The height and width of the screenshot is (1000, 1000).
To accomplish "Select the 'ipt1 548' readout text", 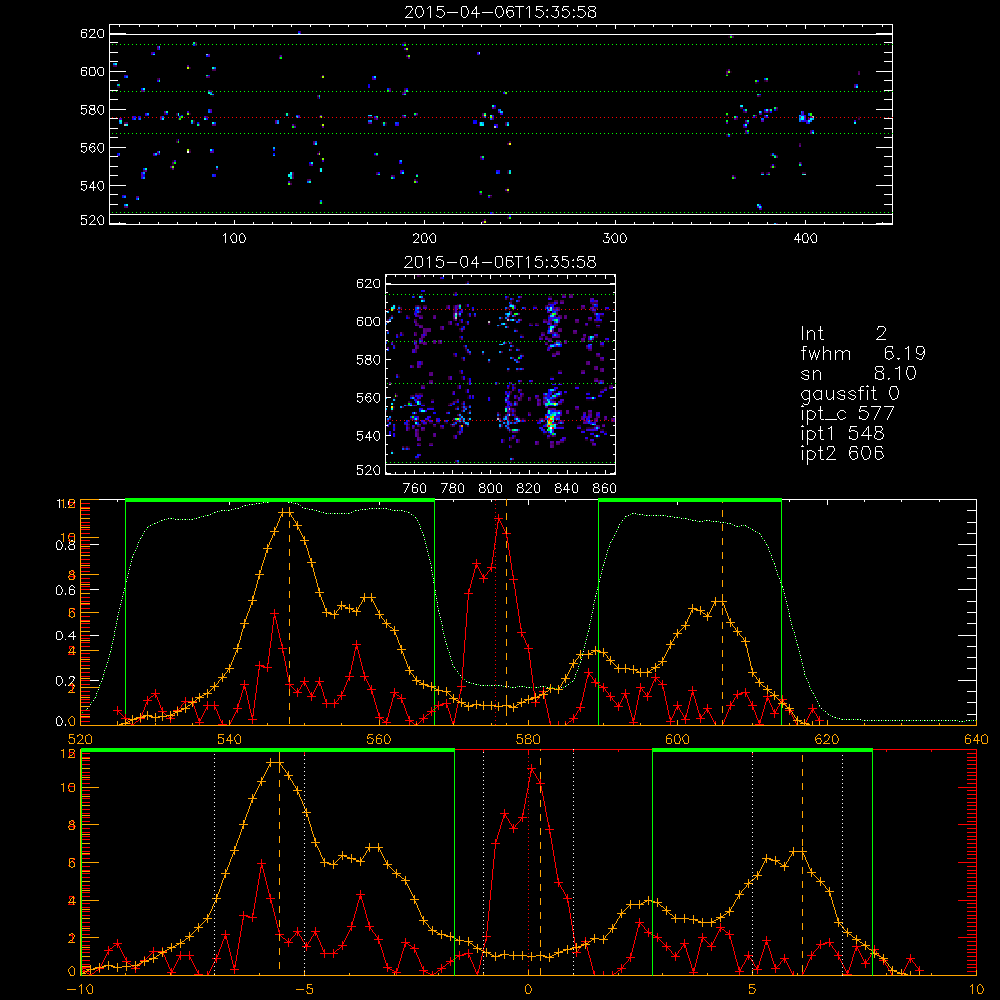I will click(x=842, y=434).
